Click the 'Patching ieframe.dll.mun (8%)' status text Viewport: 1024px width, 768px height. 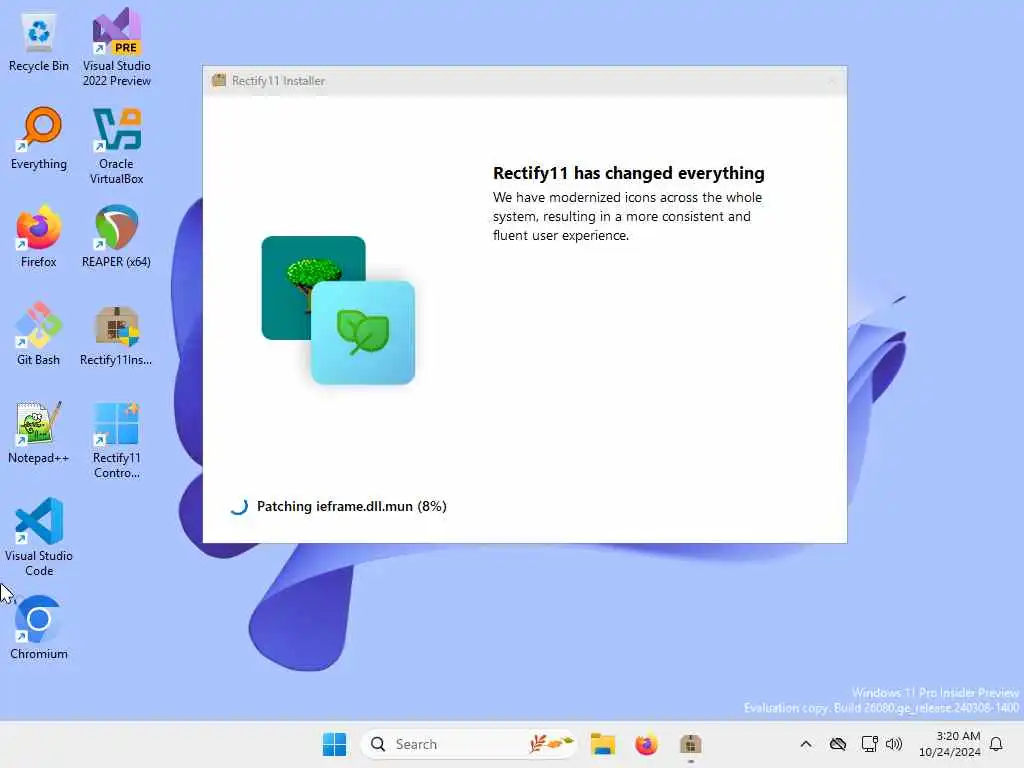[351, 506]
